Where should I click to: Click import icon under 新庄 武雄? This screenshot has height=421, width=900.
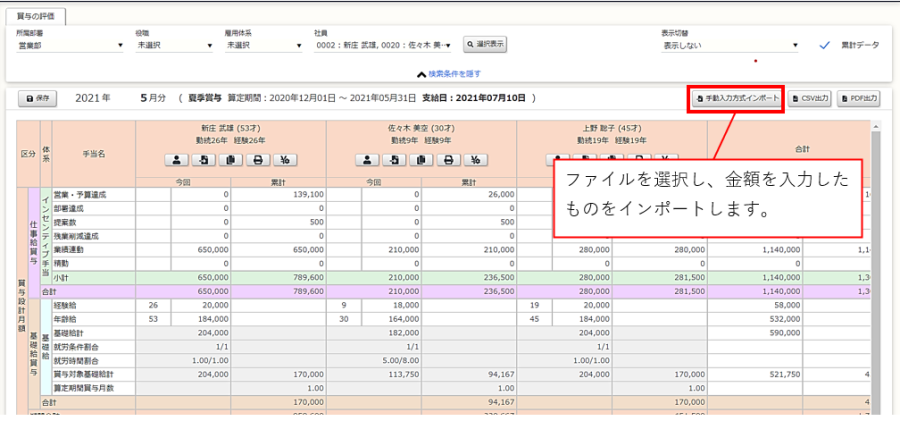203,160
